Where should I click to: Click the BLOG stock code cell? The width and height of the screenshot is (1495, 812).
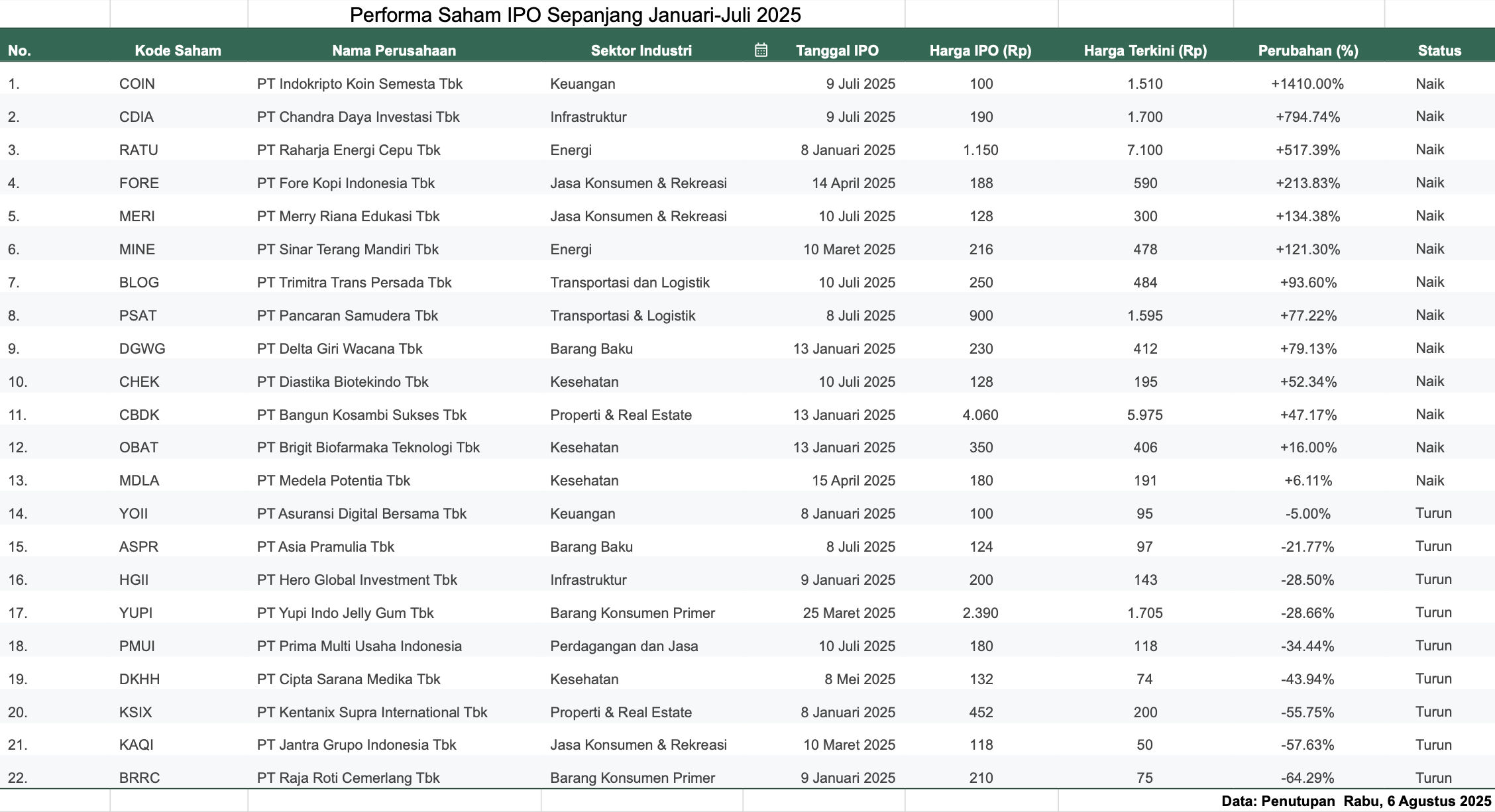(139, 282)
